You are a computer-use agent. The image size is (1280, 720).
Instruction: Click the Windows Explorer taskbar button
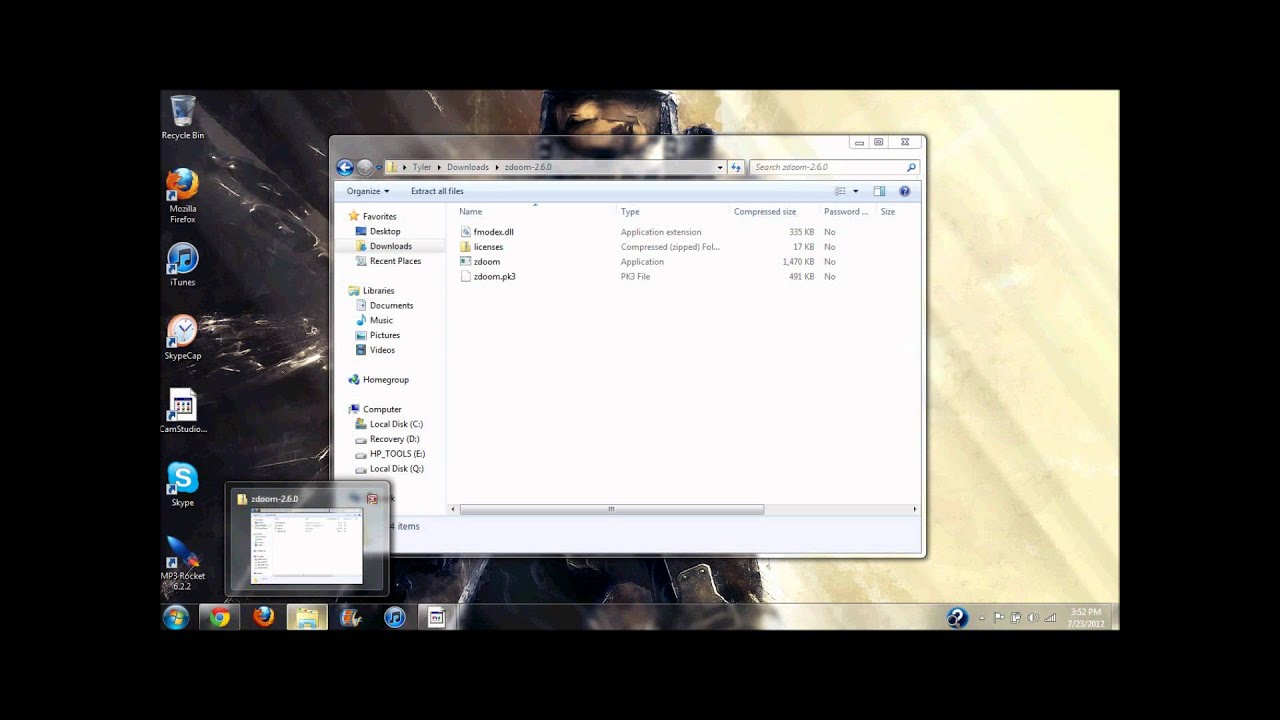tap(307, 617)
